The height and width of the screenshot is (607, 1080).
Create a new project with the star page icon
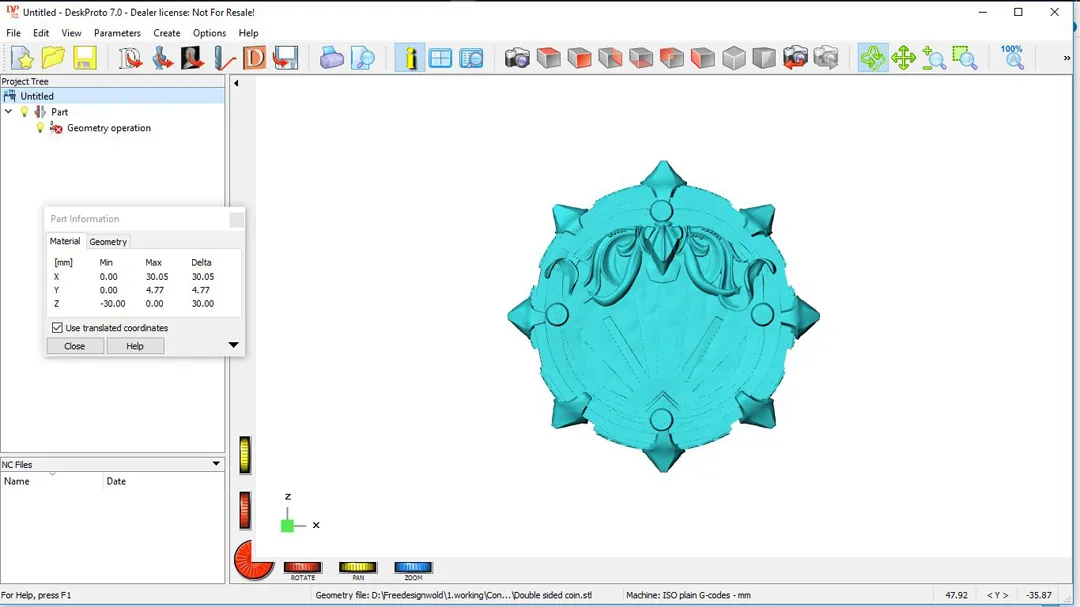tap(22, 58)
